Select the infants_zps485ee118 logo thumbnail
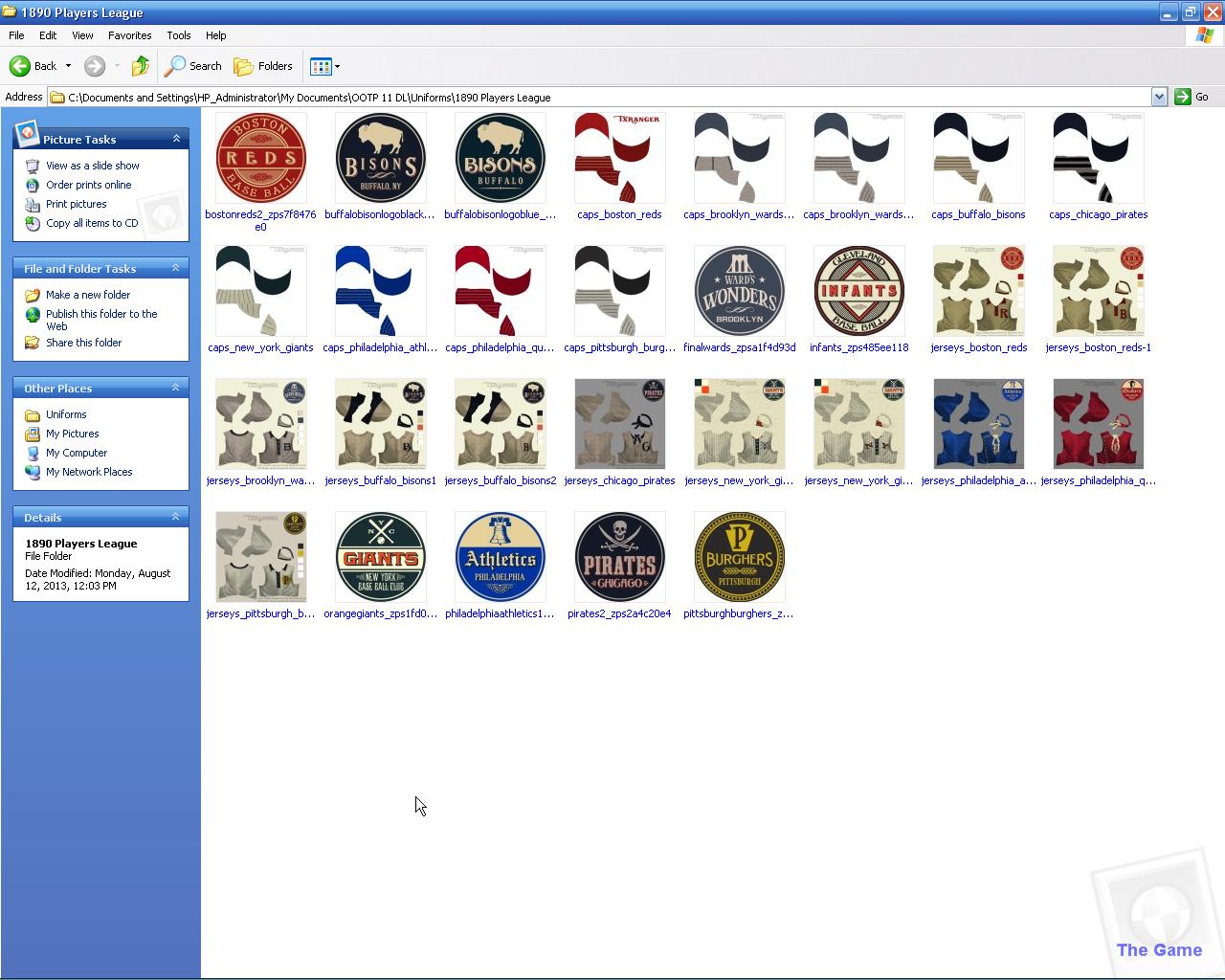 click(x=859, y=291)
